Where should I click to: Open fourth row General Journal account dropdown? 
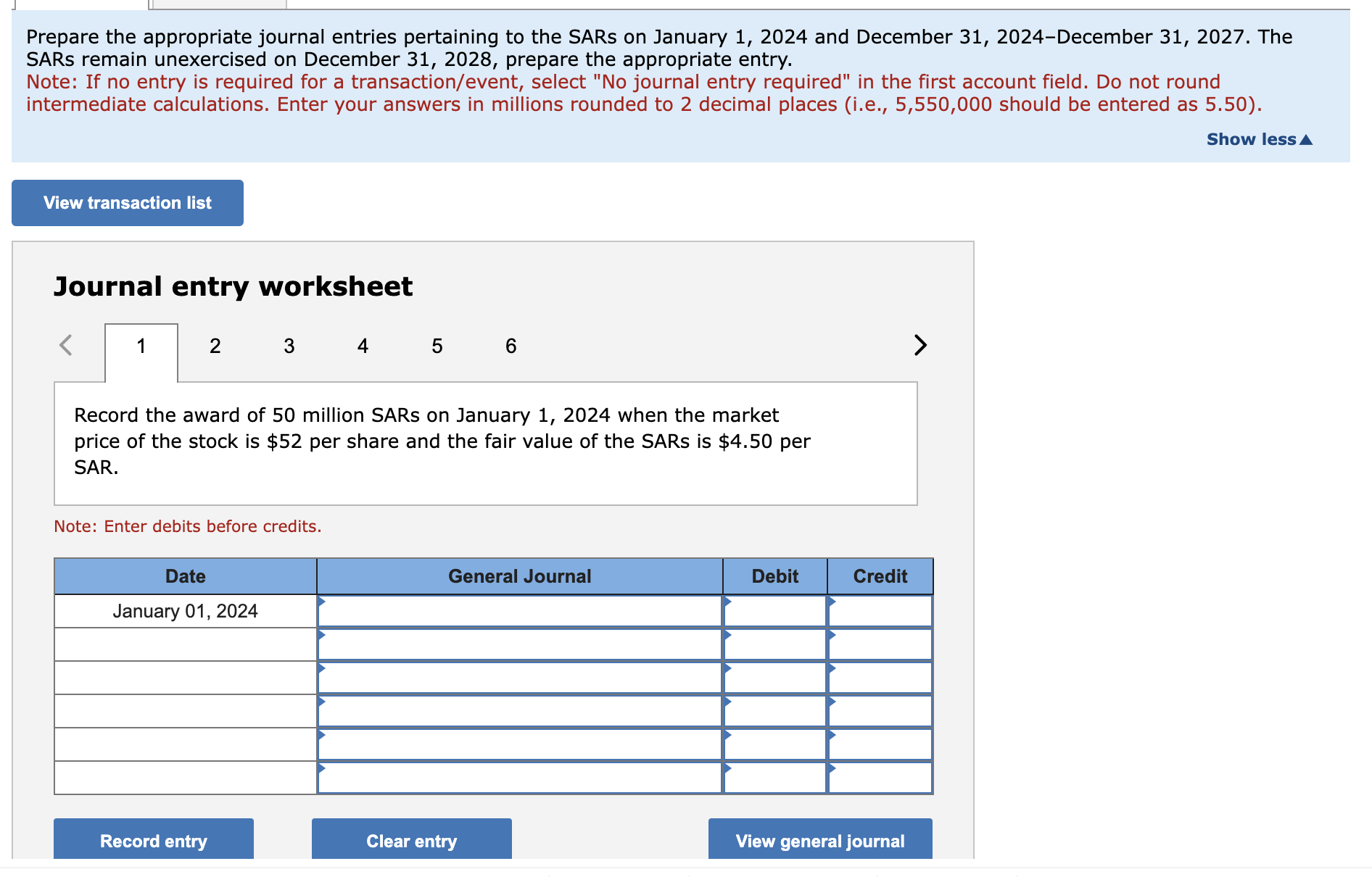(x=520, y=711)
